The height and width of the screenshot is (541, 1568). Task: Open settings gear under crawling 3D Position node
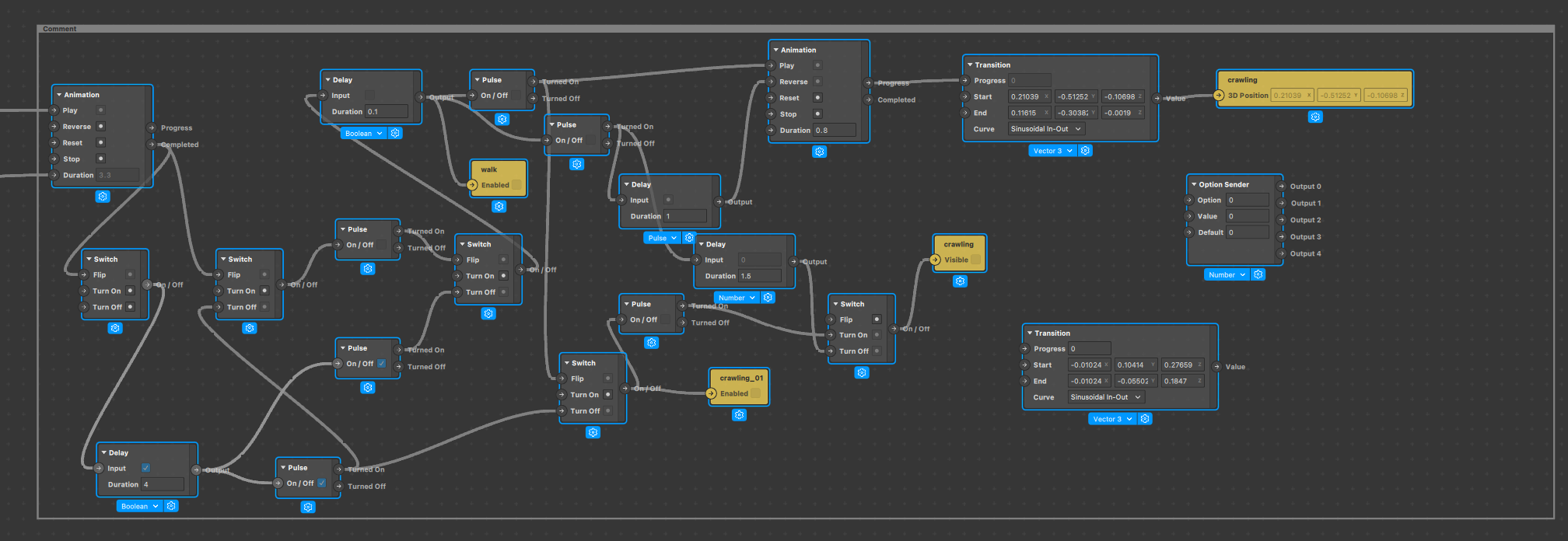point(1315,117)
